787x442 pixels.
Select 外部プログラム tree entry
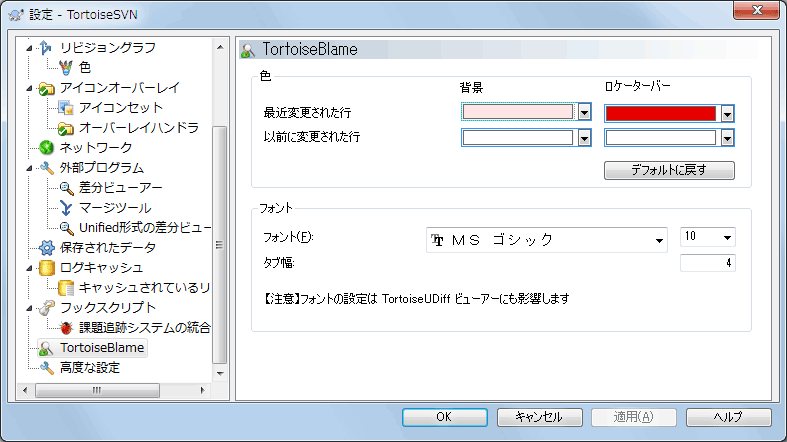point(102,168)
